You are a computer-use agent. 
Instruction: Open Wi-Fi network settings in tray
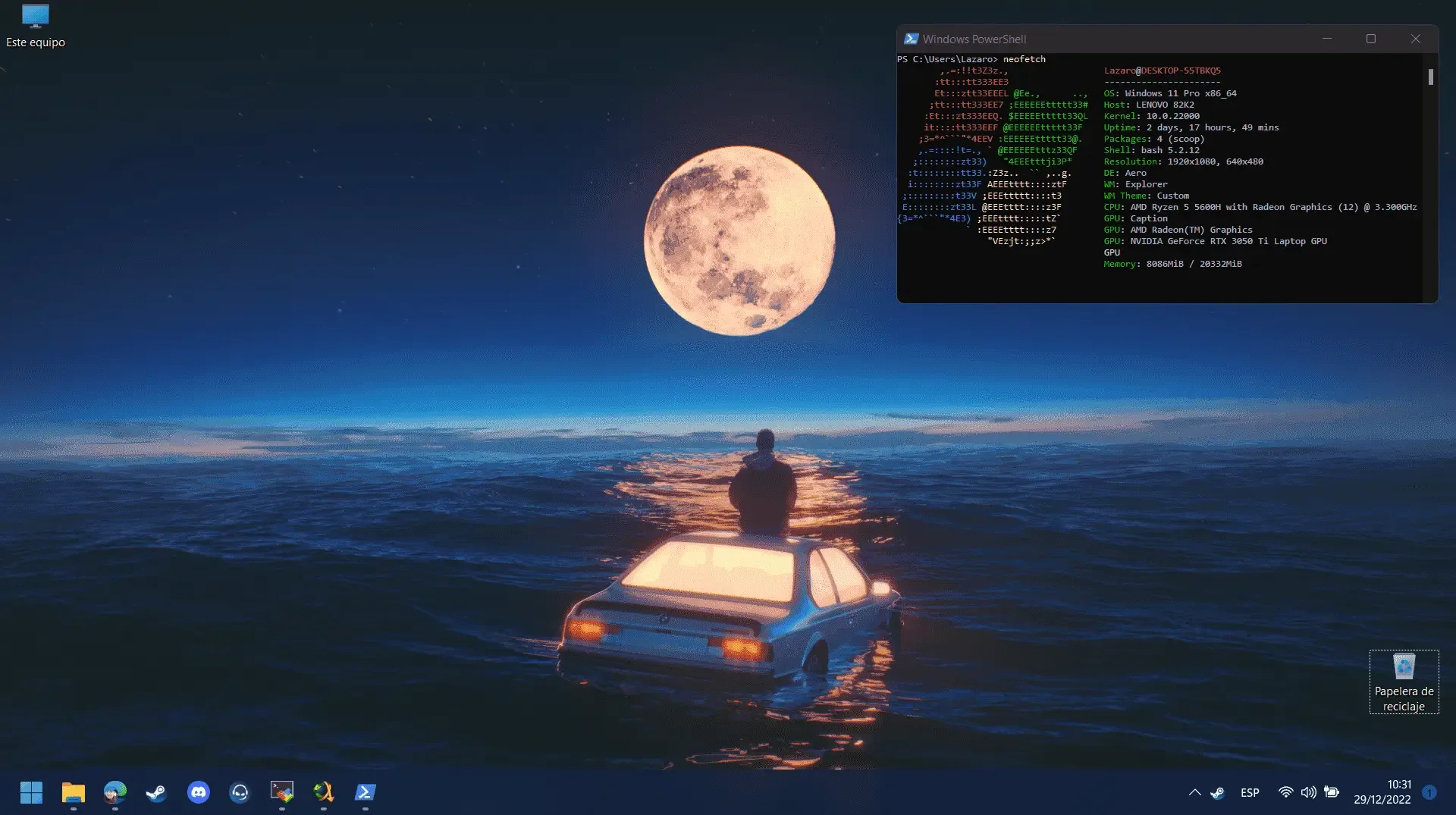point(1285,792)
